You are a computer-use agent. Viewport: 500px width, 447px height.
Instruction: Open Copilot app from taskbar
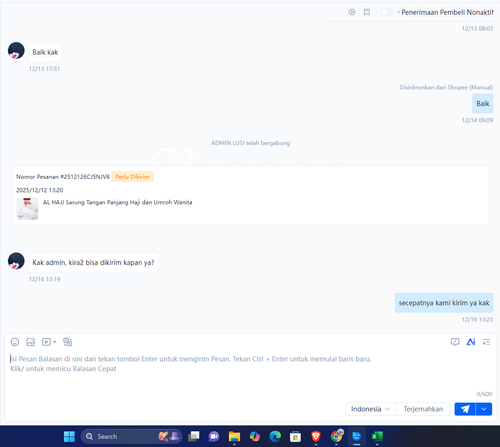pos(255,436)
